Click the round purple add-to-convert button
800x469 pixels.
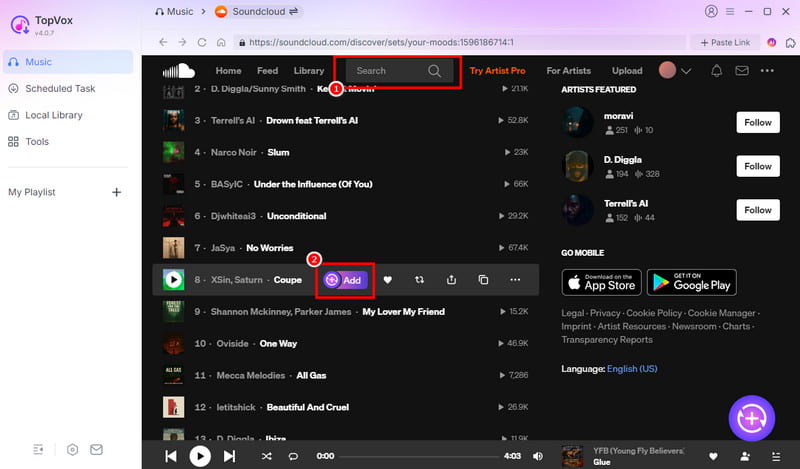(x=752, y=418)
